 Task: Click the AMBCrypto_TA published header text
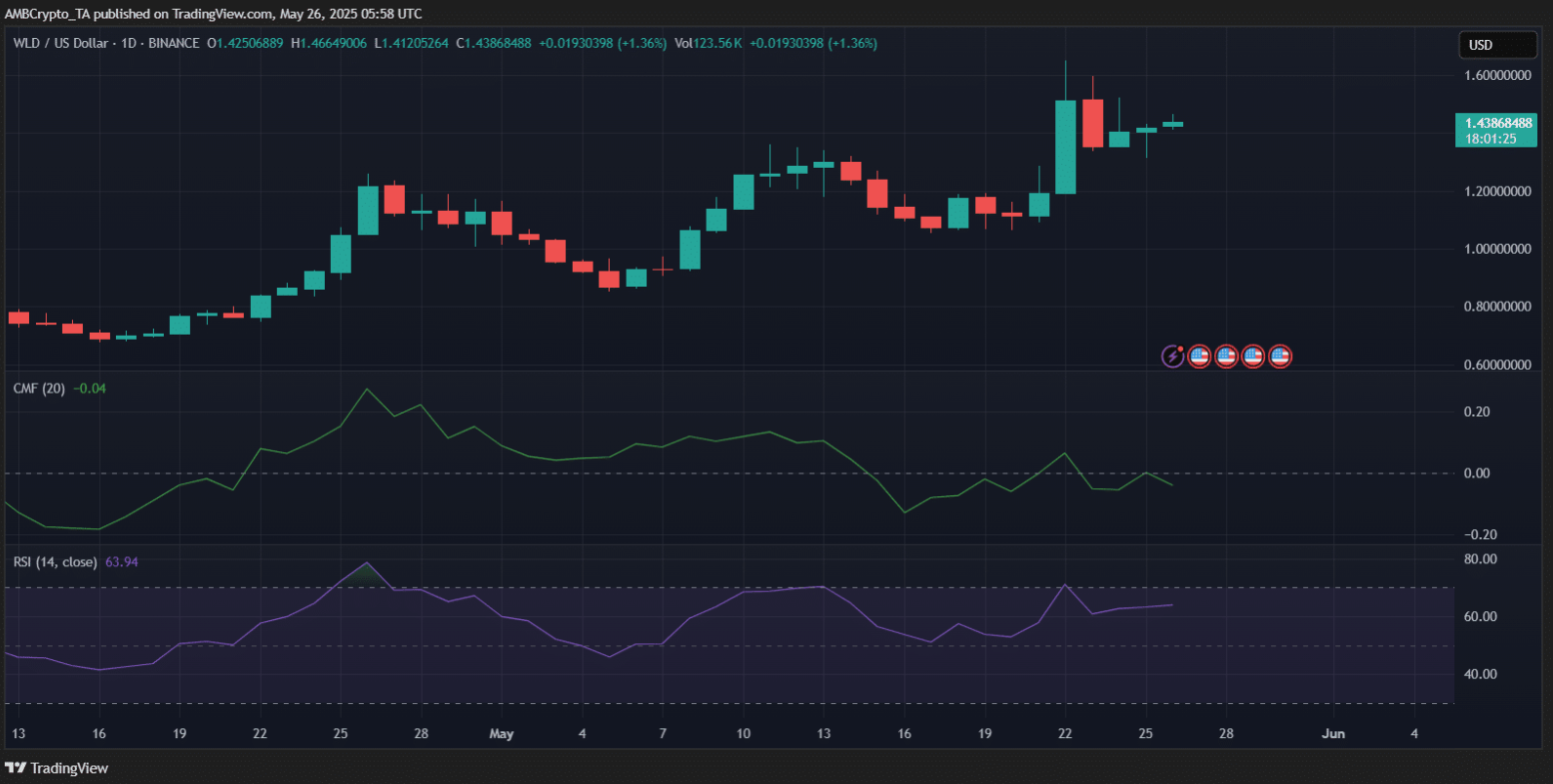point(212,14)
